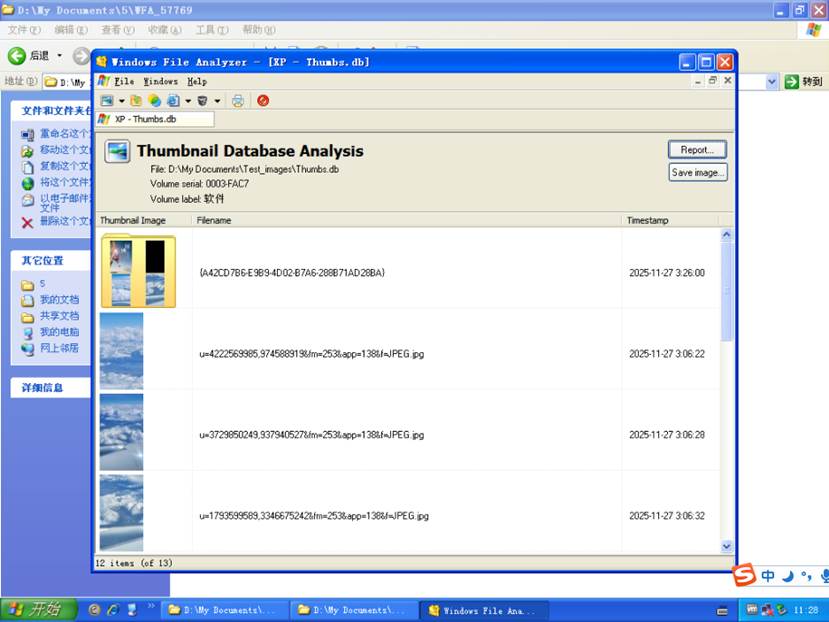Open the 工具 menu in Explorer window
This screenshot has width=829, height=622.
212,30
